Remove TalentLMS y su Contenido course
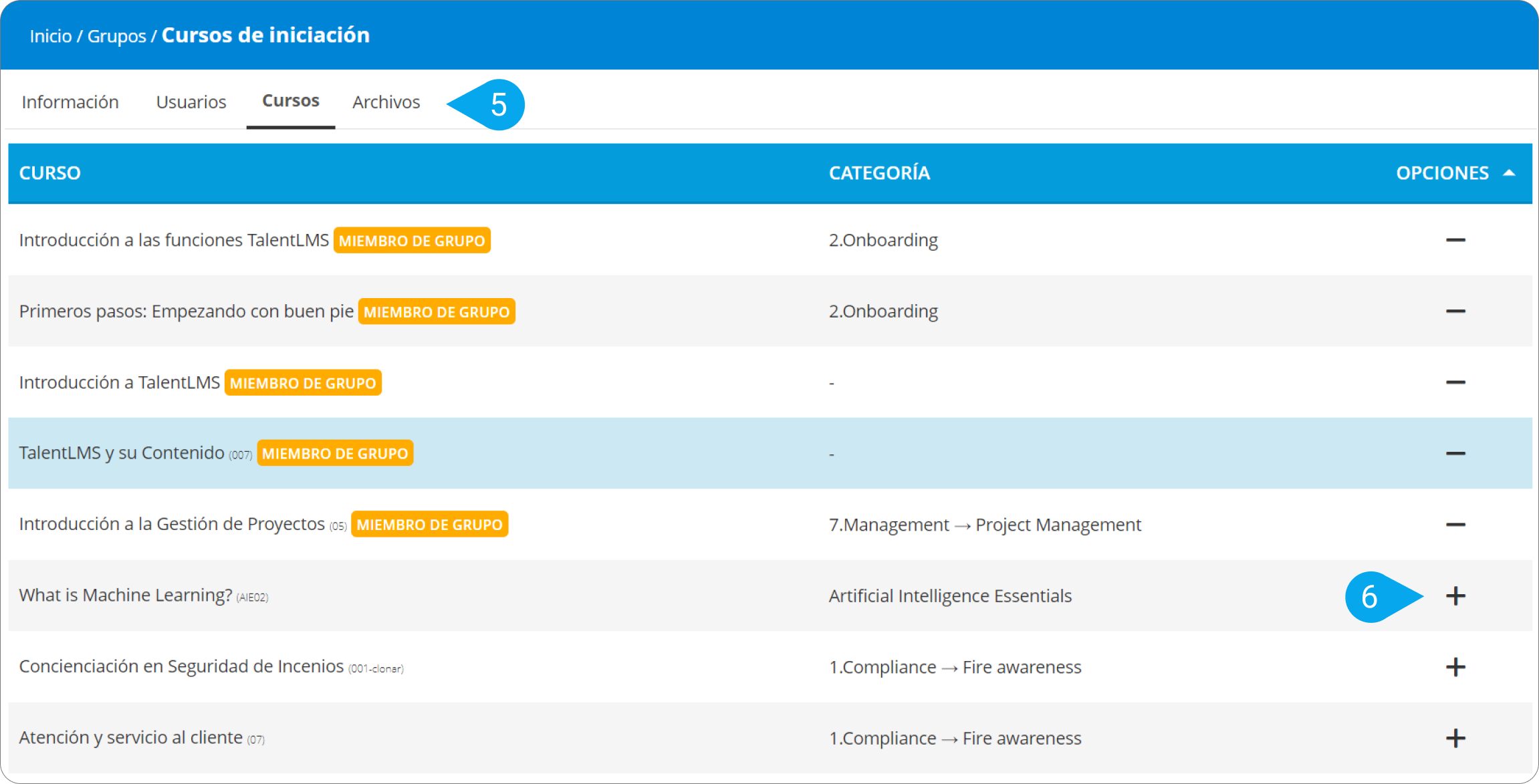Screen dimensions: 1539x784 [1455, 453]
